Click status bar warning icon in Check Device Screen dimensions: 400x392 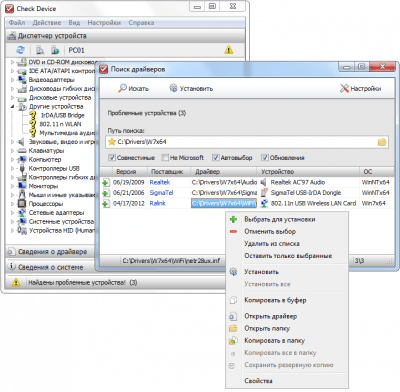pos(16,283)
